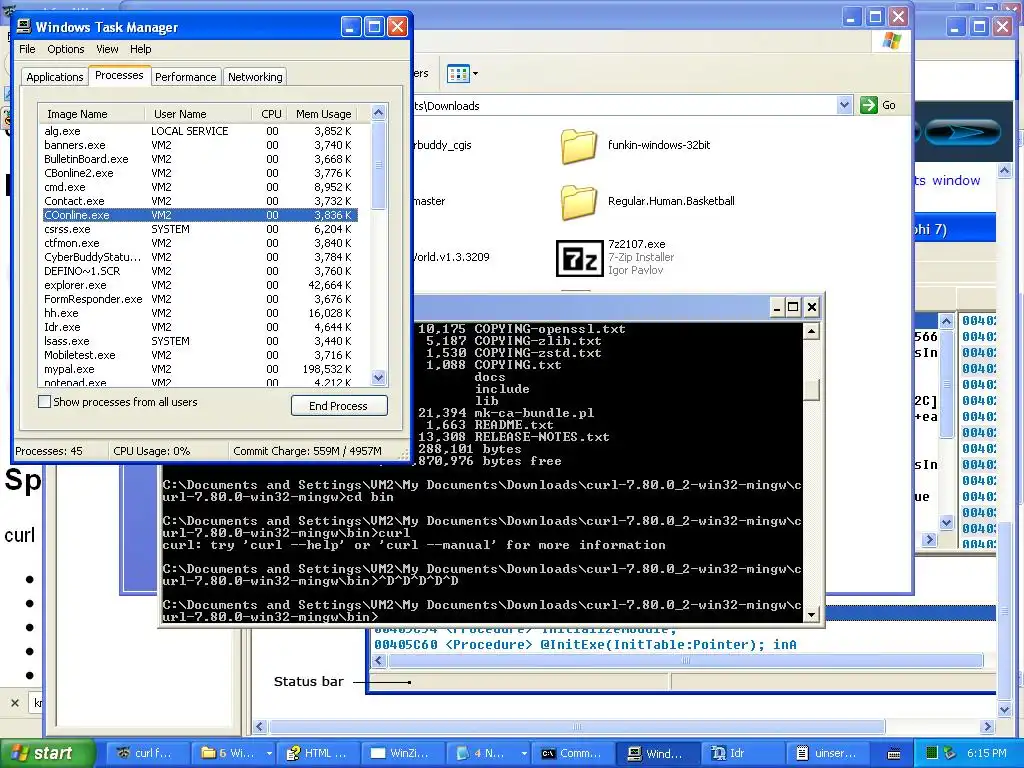Switch to HTML Help taskbar item
The image size is (1024, 768).
318,753
